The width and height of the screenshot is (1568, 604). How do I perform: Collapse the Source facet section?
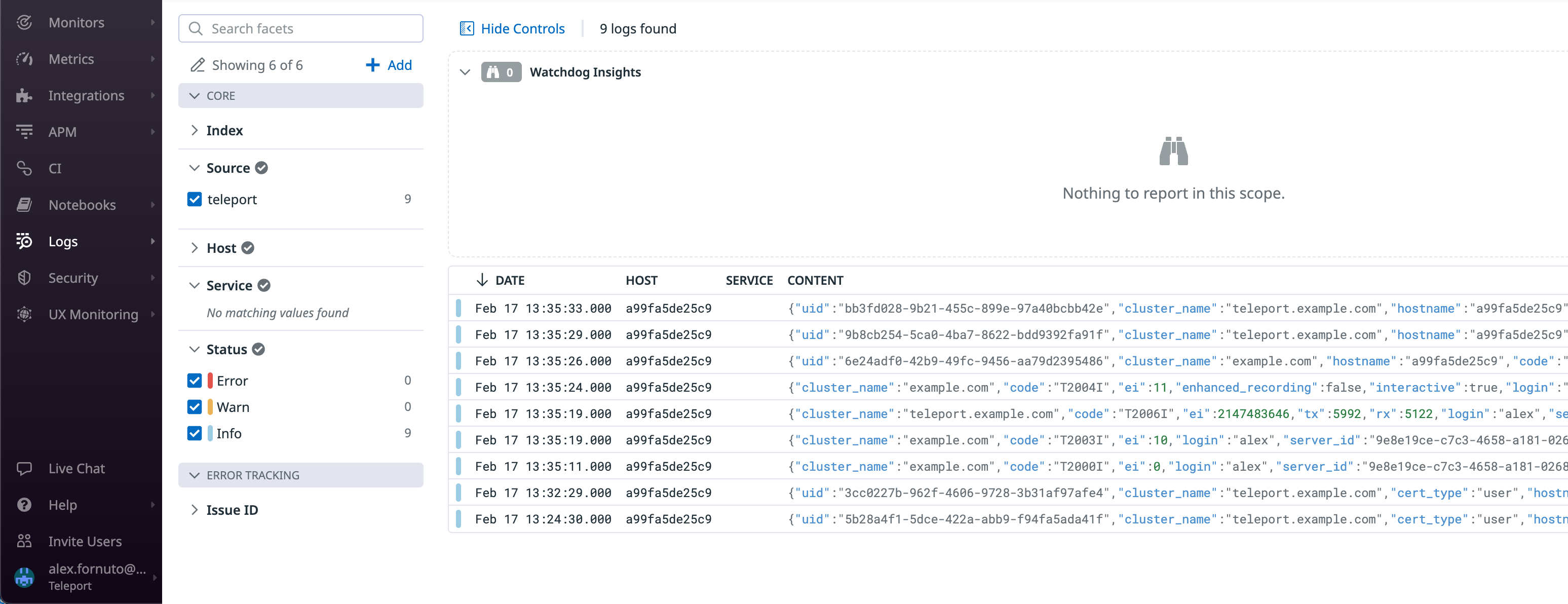pos(194,167)
